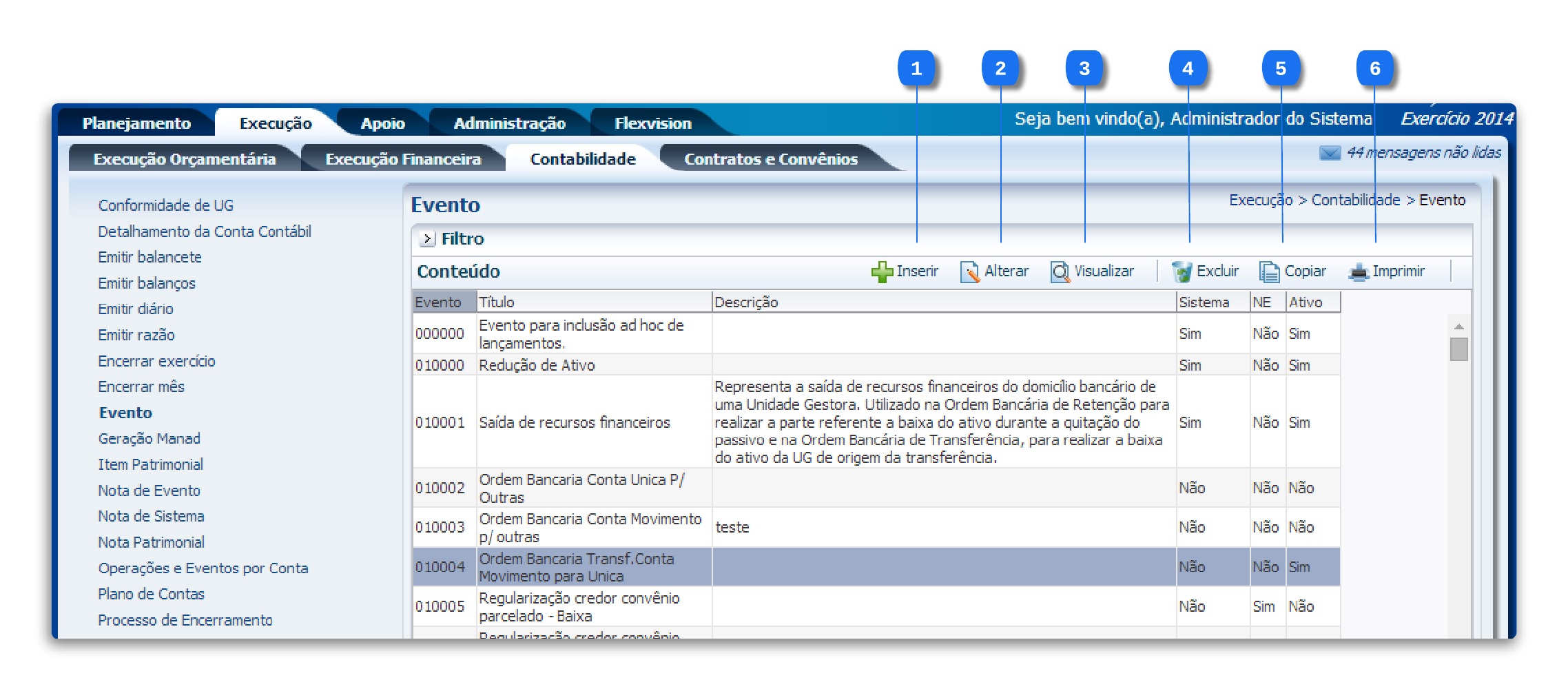Expand the Filtro panel arrow
The image size is (1568, 691).
(428, 239)
